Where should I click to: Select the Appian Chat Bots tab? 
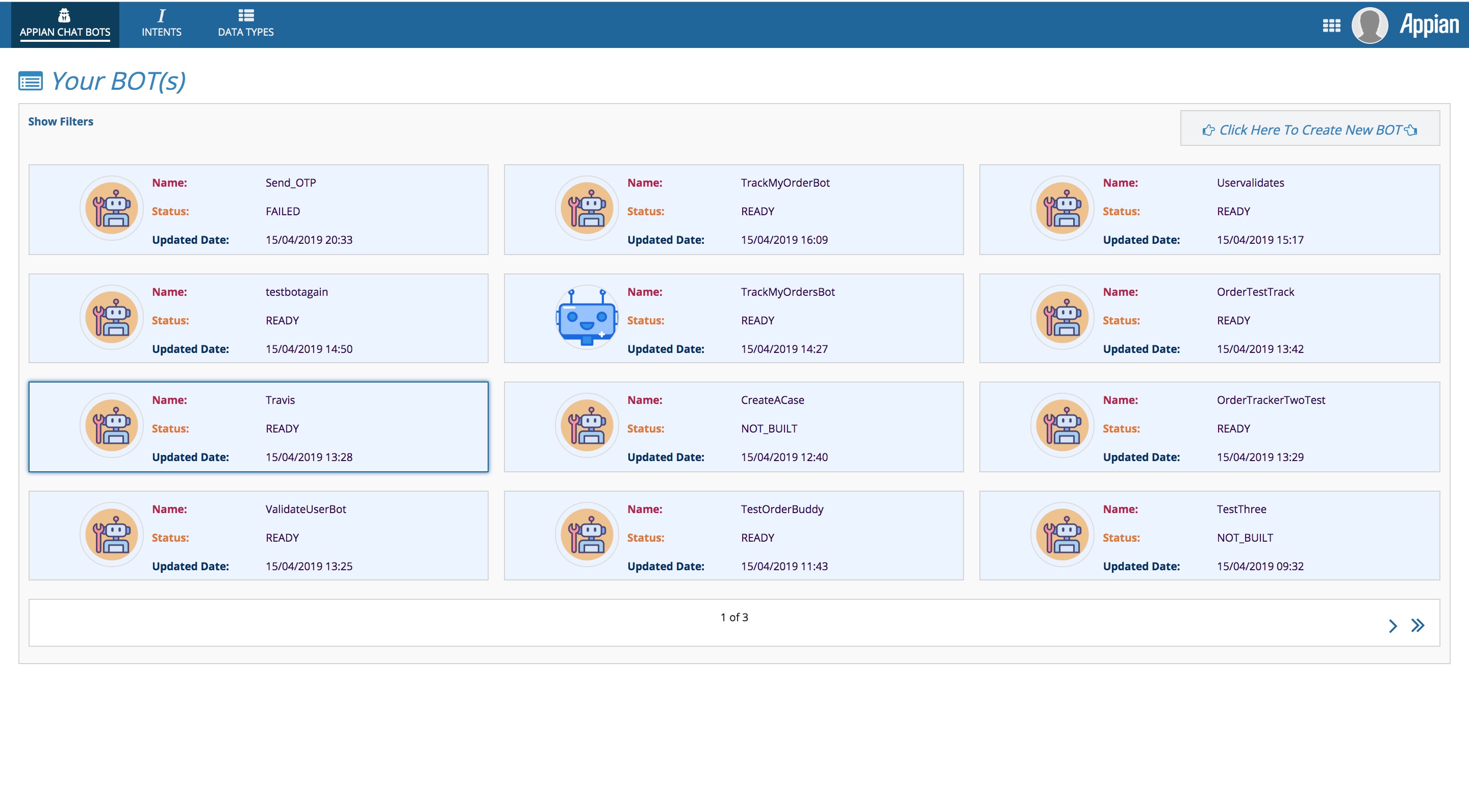pyautogui.click(x=65, y=24)
